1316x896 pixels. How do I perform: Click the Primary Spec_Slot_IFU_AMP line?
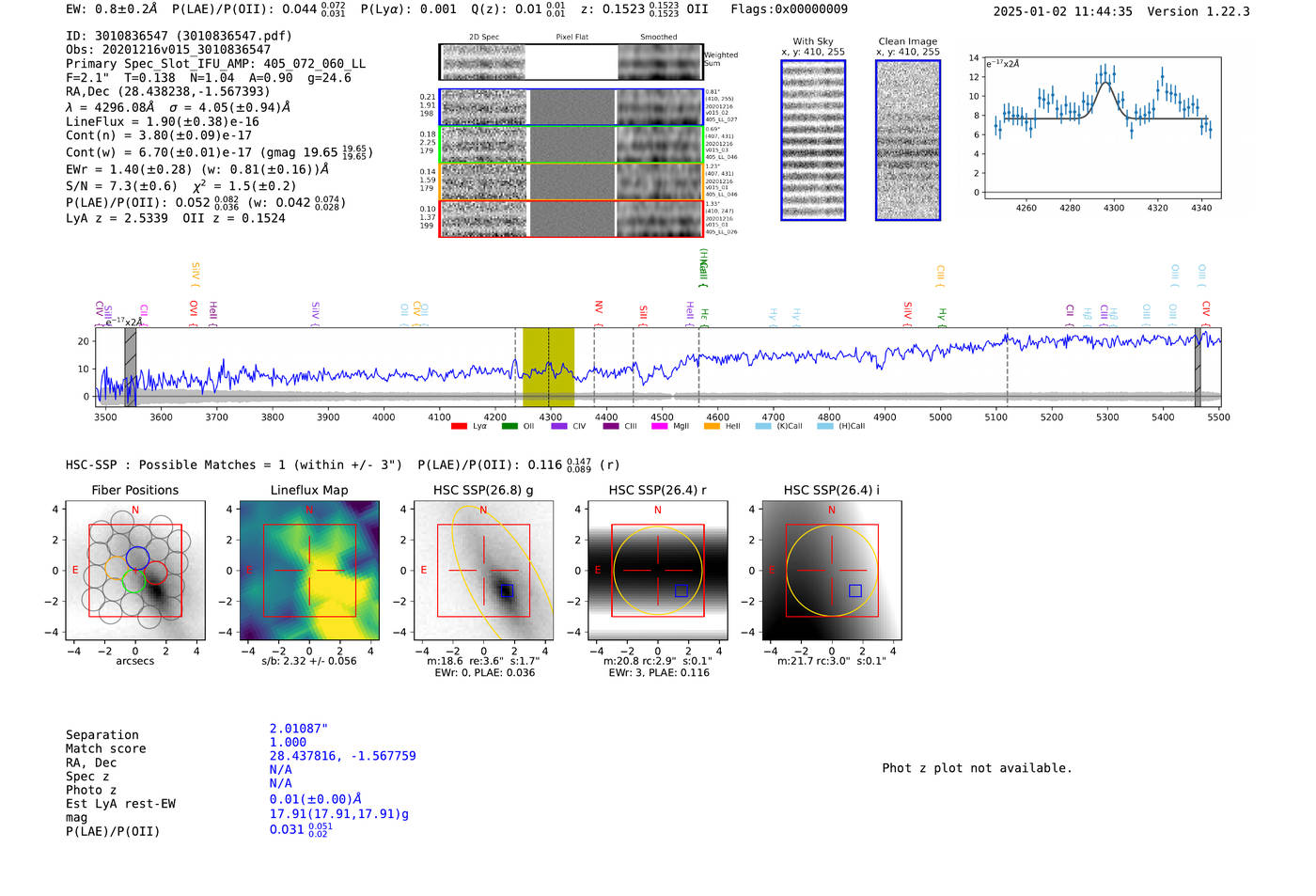tap(216, 64)
